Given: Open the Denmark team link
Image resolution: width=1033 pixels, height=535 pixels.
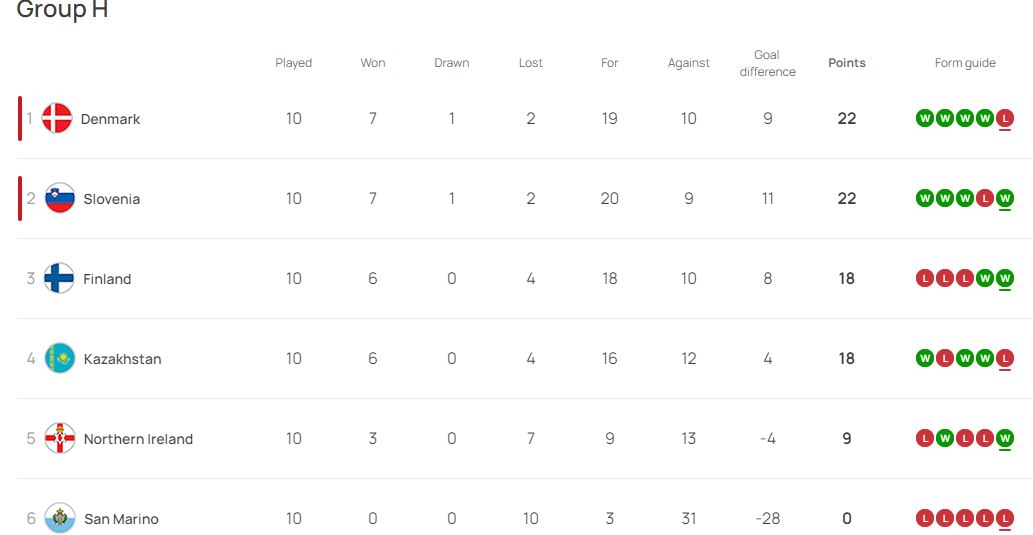Looking at the screenshot, I should 110,119.
